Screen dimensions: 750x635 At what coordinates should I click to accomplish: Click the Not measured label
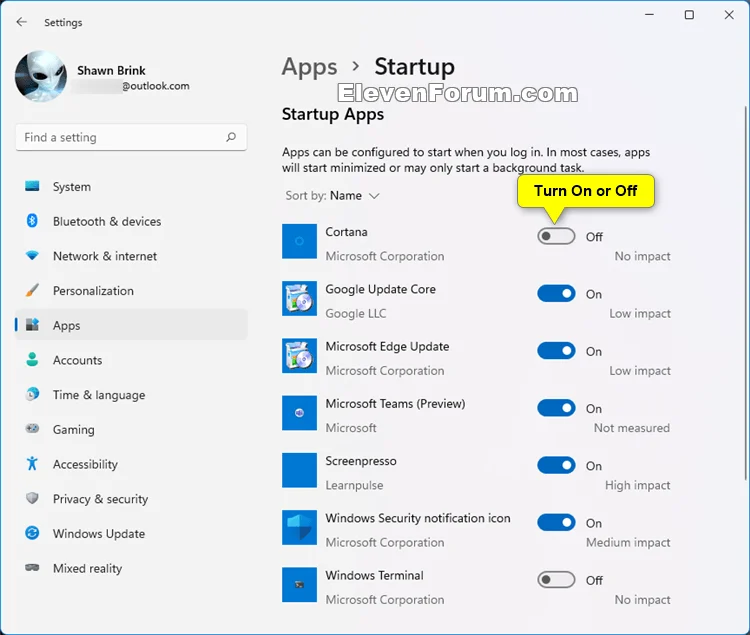pos(631,427)
